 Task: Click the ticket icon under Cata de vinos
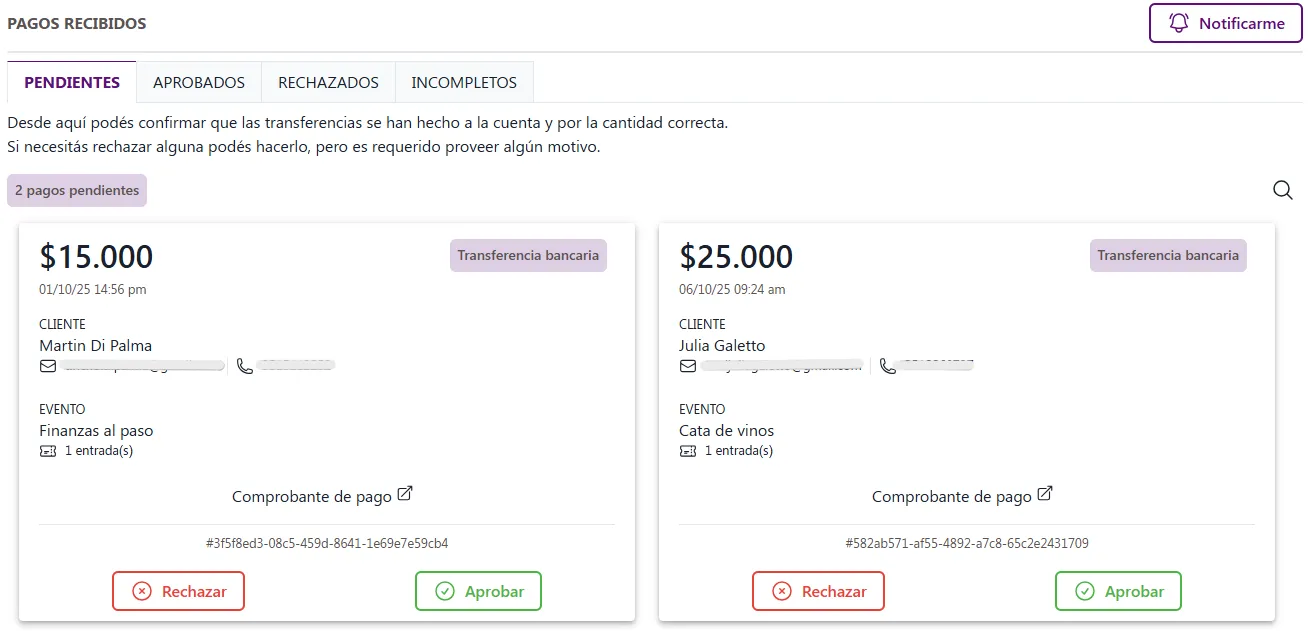coord(688,451)
